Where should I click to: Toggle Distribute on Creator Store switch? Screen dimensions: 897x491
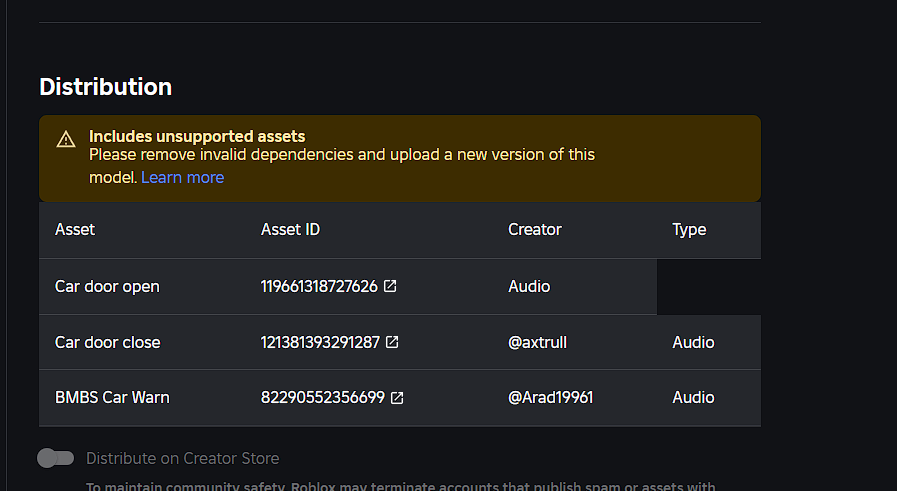pyautogui.click(x=55, y=458)
